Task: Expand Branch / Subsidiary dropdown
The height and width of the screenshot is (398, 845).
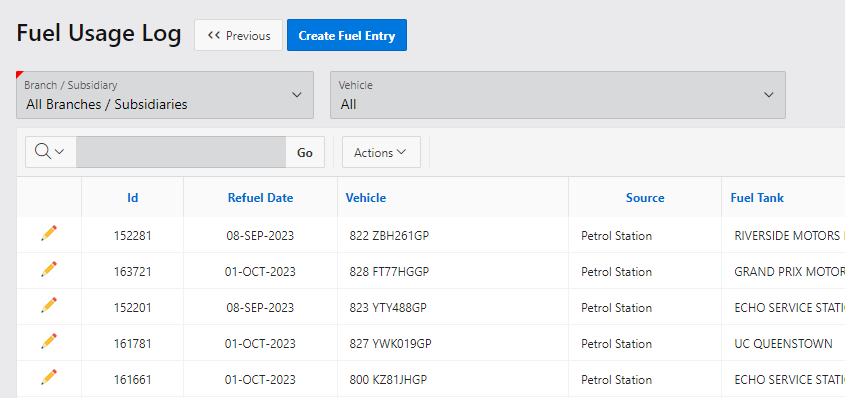Action: pyautogui.click(x=165, y=95)
